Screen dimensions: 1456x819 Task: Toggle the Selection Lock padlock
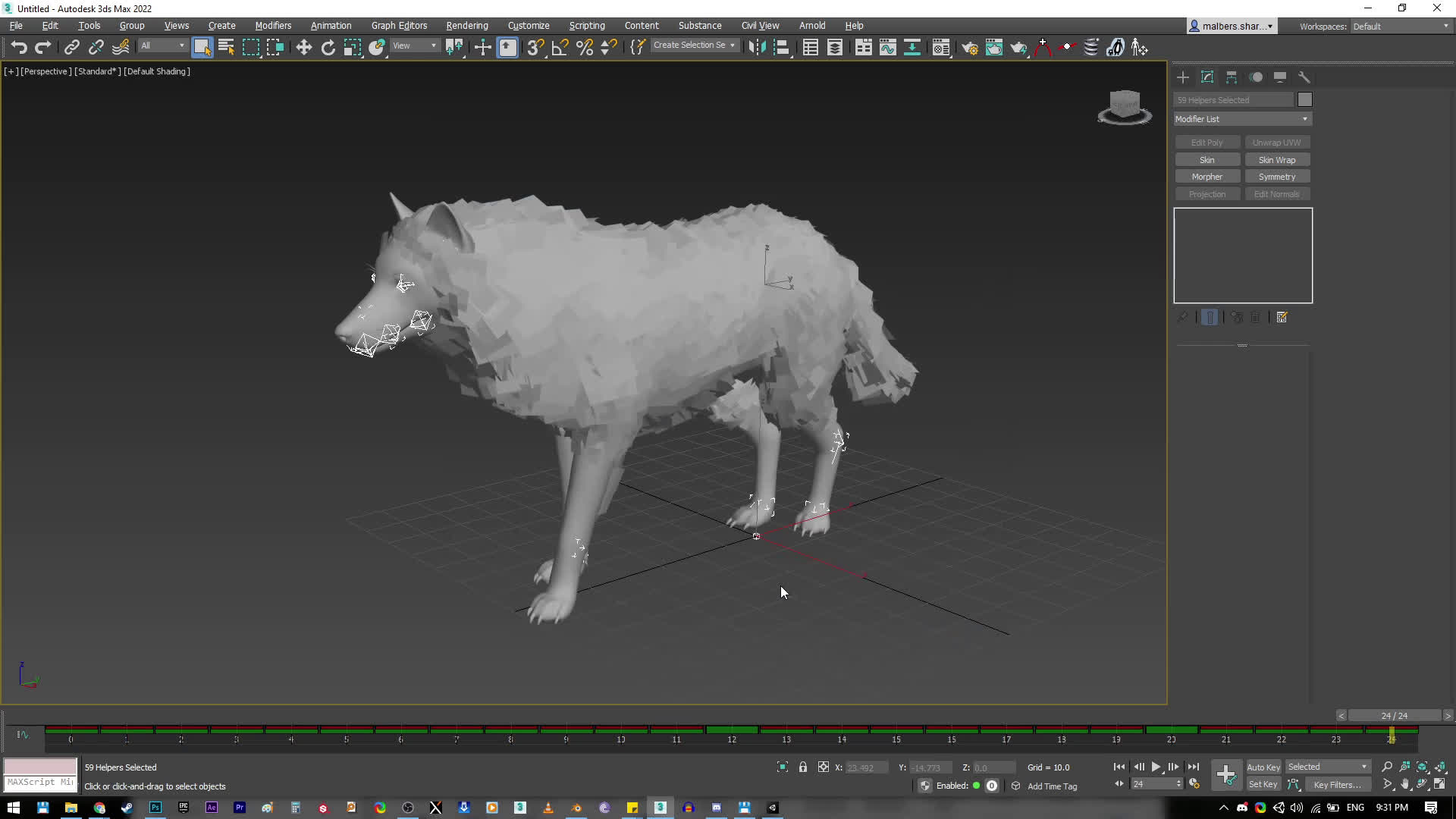[x=803, y=767]
